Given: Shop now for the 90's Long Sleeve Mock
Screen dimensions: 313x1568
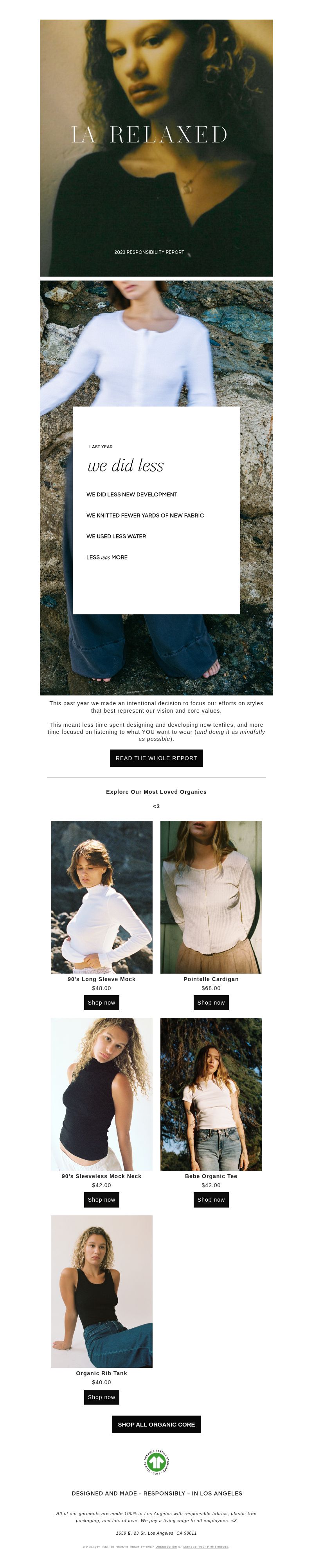Looking at the screenshot, I should click(101, 1003).
